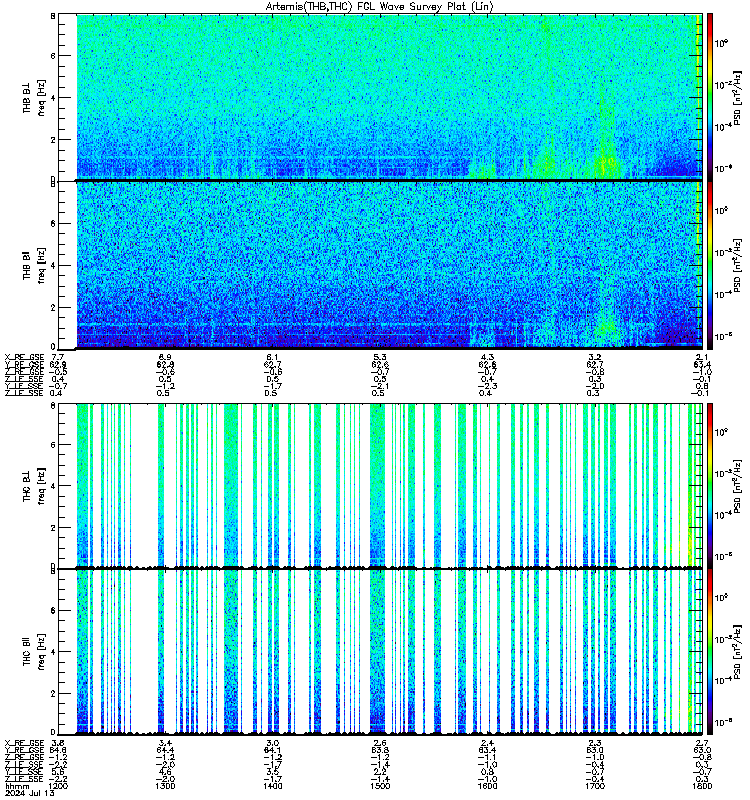This screenshot has width=750, height=800.
Task: Click the THB X_RE_GSE value 6.9
Action: 165,357
